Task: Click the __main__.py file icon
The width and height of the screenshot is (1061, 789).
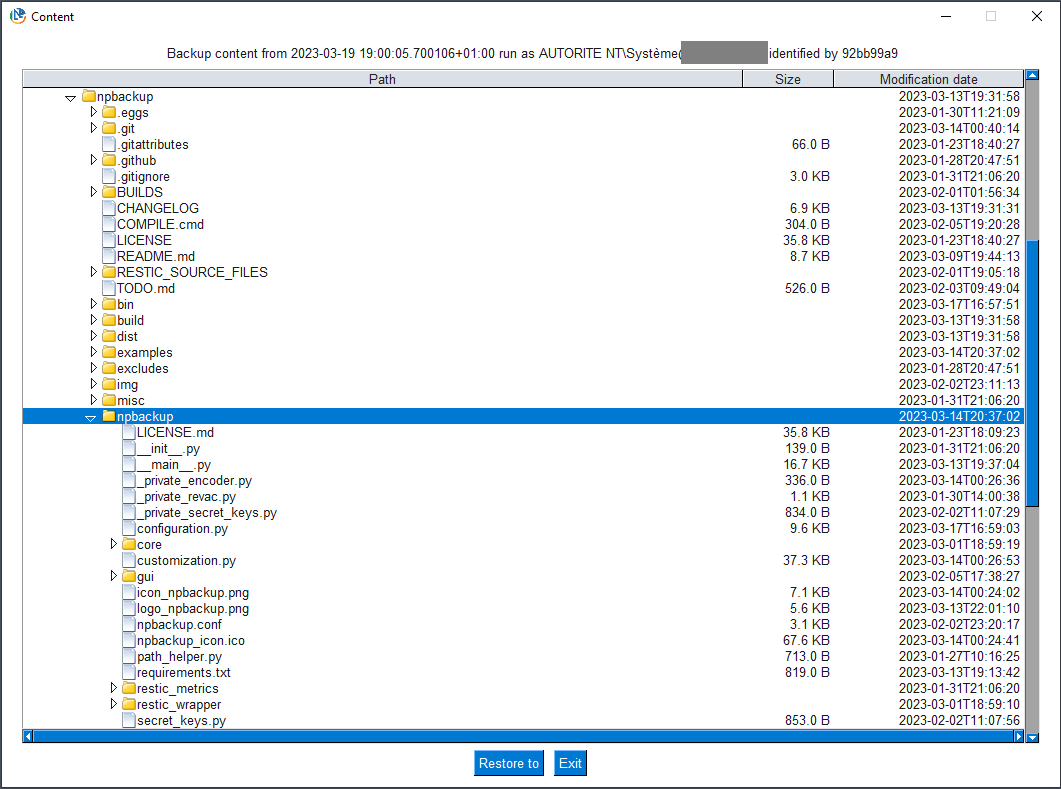Action: [129, 464]
